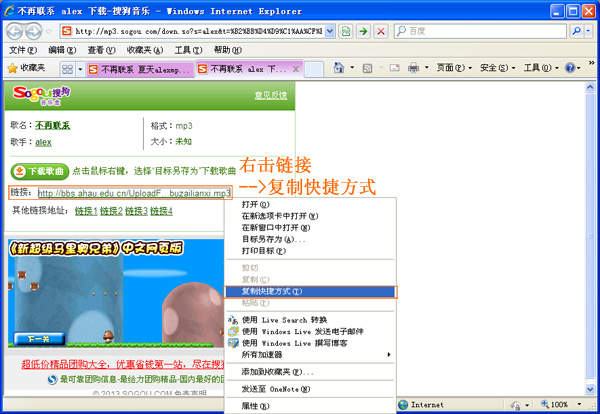The width and height of the screenshot is (600, 414).
Task: Open the 编辑(E) menu
Action: click(62, 50)
